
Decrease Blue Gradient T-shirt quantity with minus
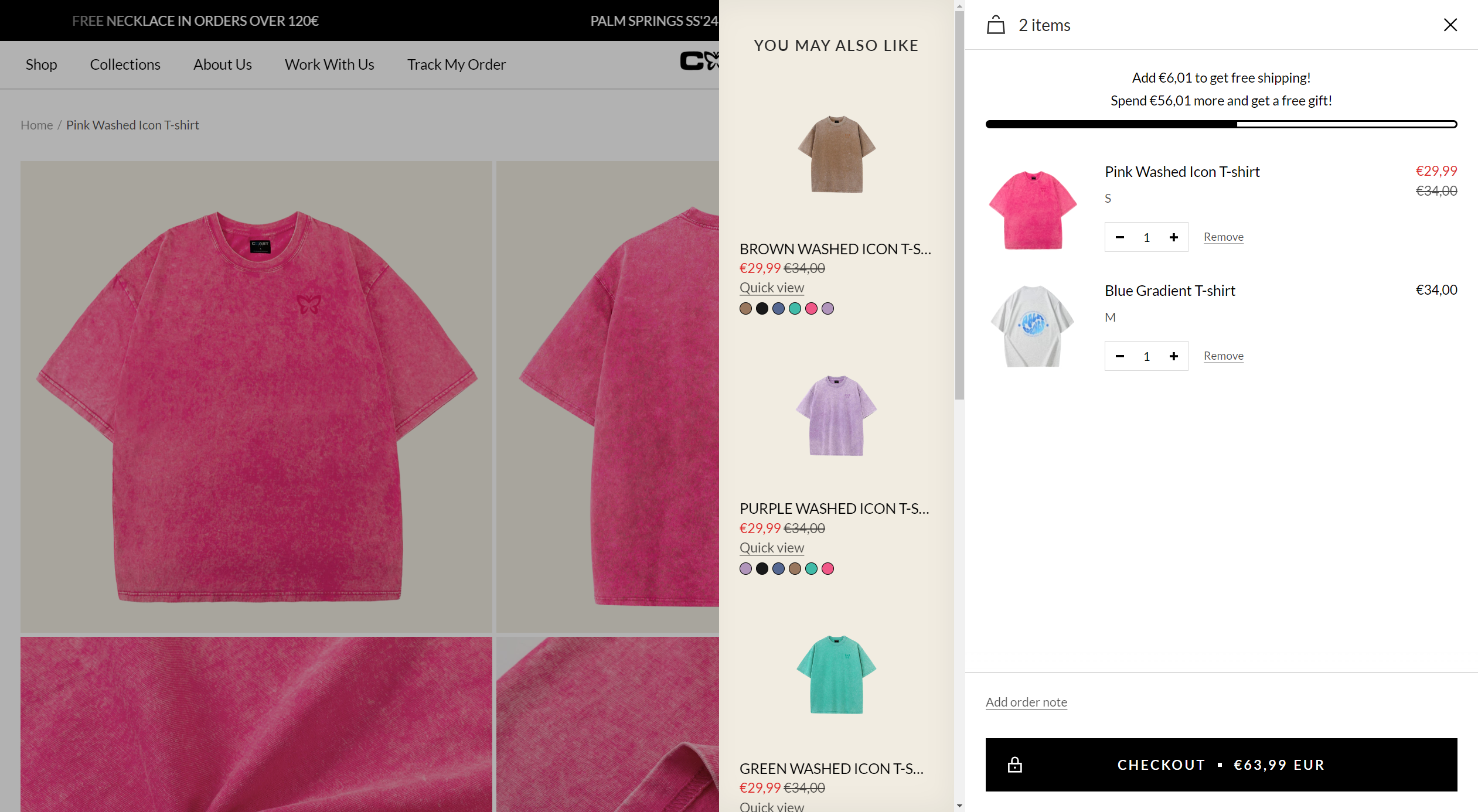[1119, 356]
